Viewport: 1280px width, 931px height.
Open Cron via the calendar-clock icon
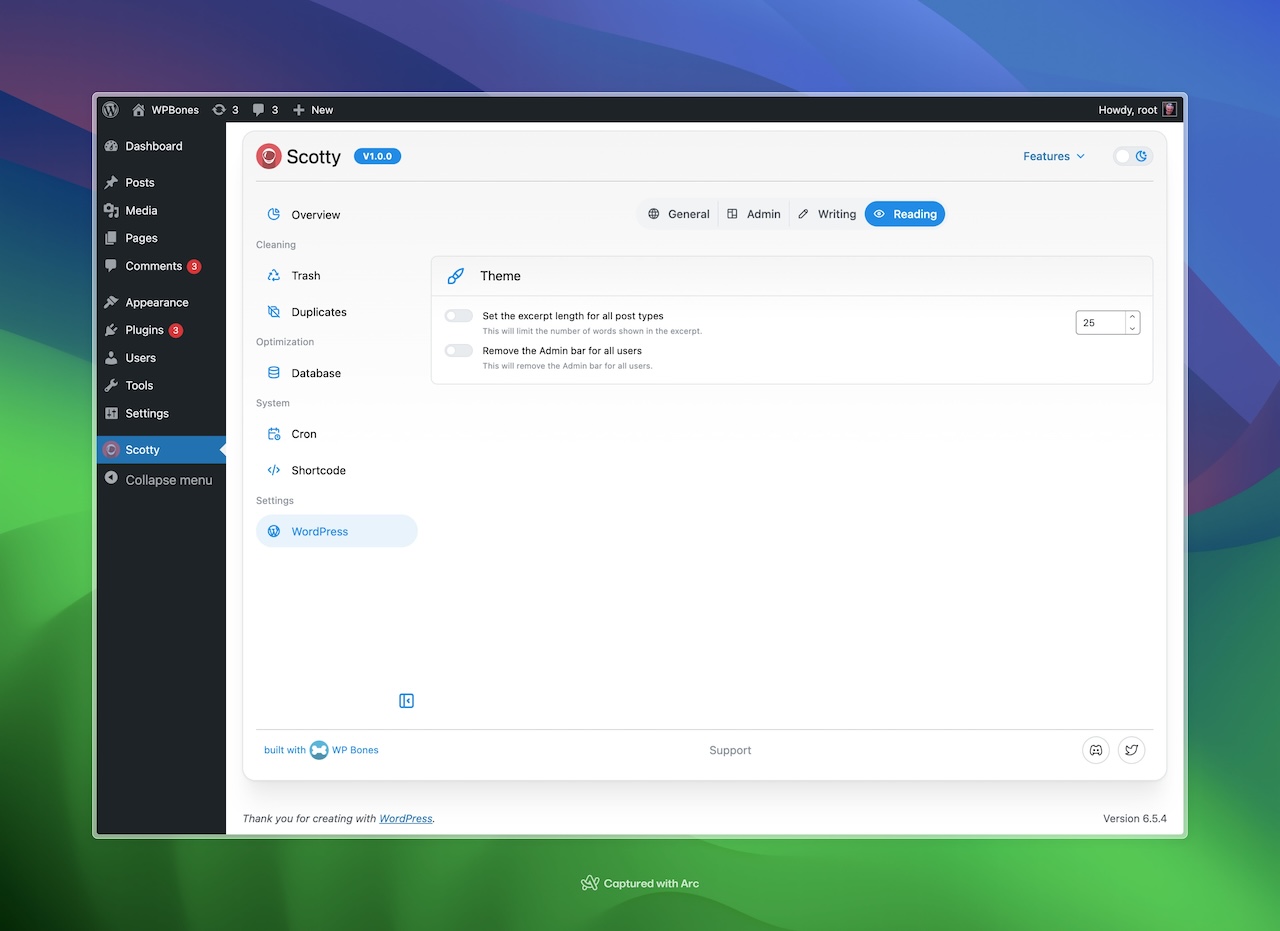click(274, 434)
